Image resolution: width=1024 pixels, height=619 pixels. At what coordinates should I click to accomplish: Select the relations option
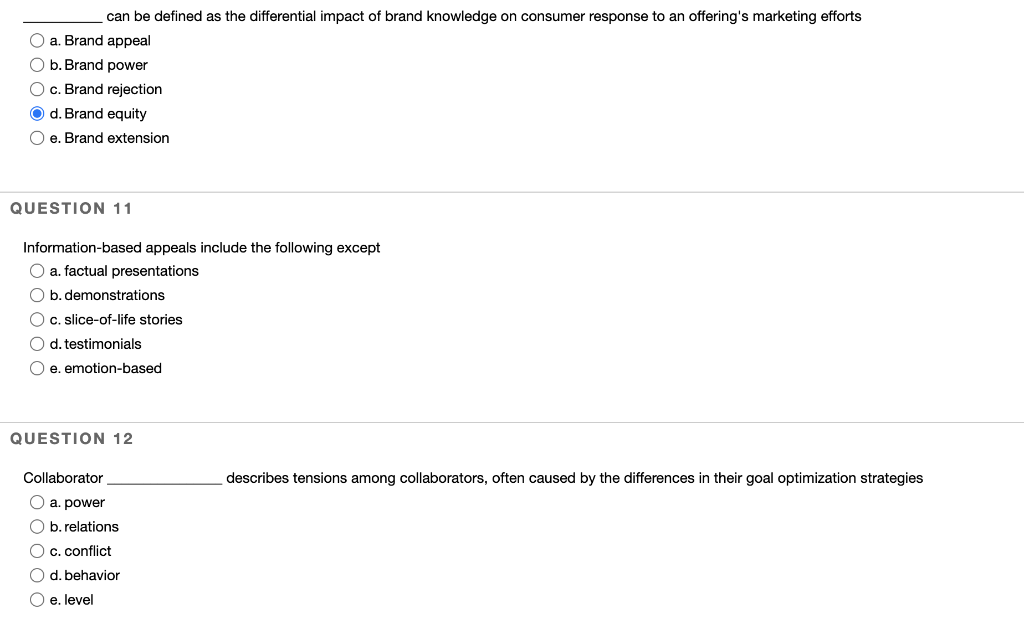pyautogui.click(x=37, y=527)
